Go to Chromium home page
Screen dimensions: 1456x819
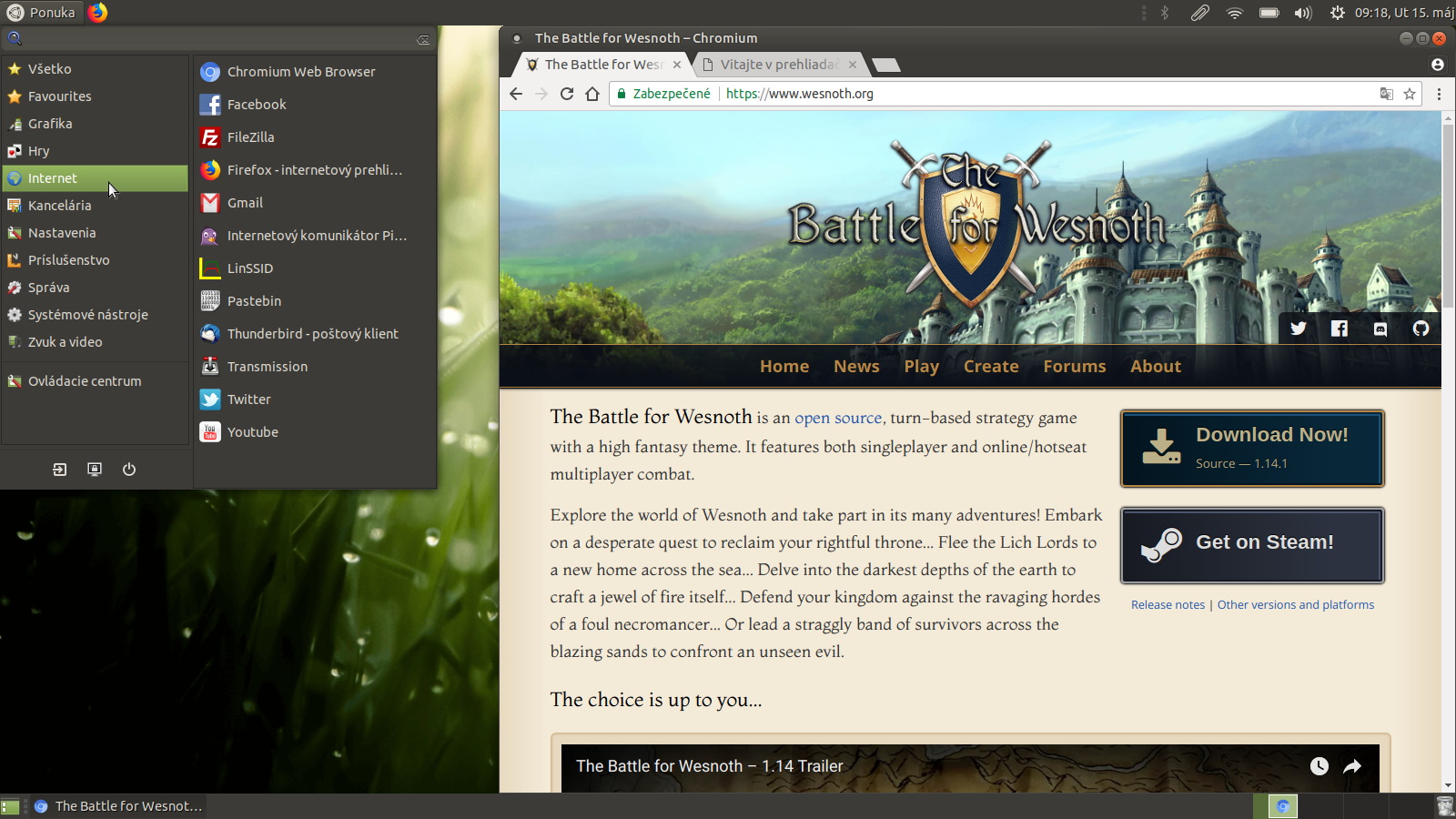point(592,94)
